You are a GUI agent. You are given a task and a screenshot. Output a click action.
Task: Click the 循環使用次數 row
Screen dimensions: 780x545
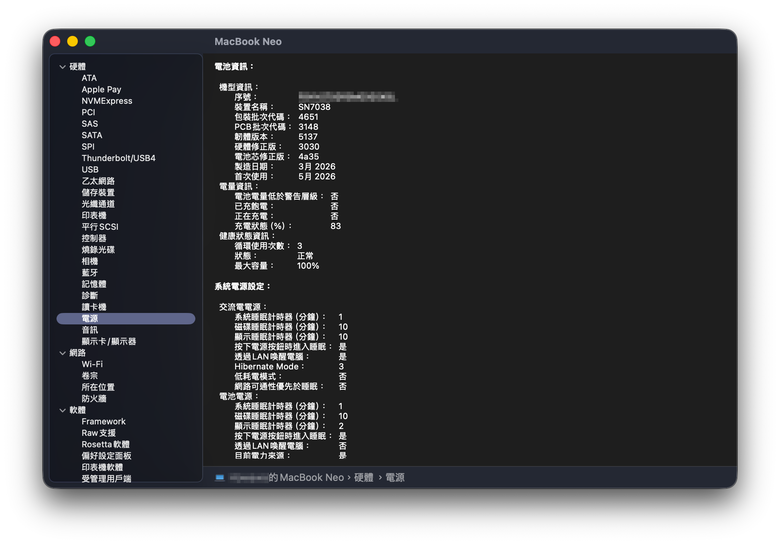pyautogui.click(x=268, y=246)
